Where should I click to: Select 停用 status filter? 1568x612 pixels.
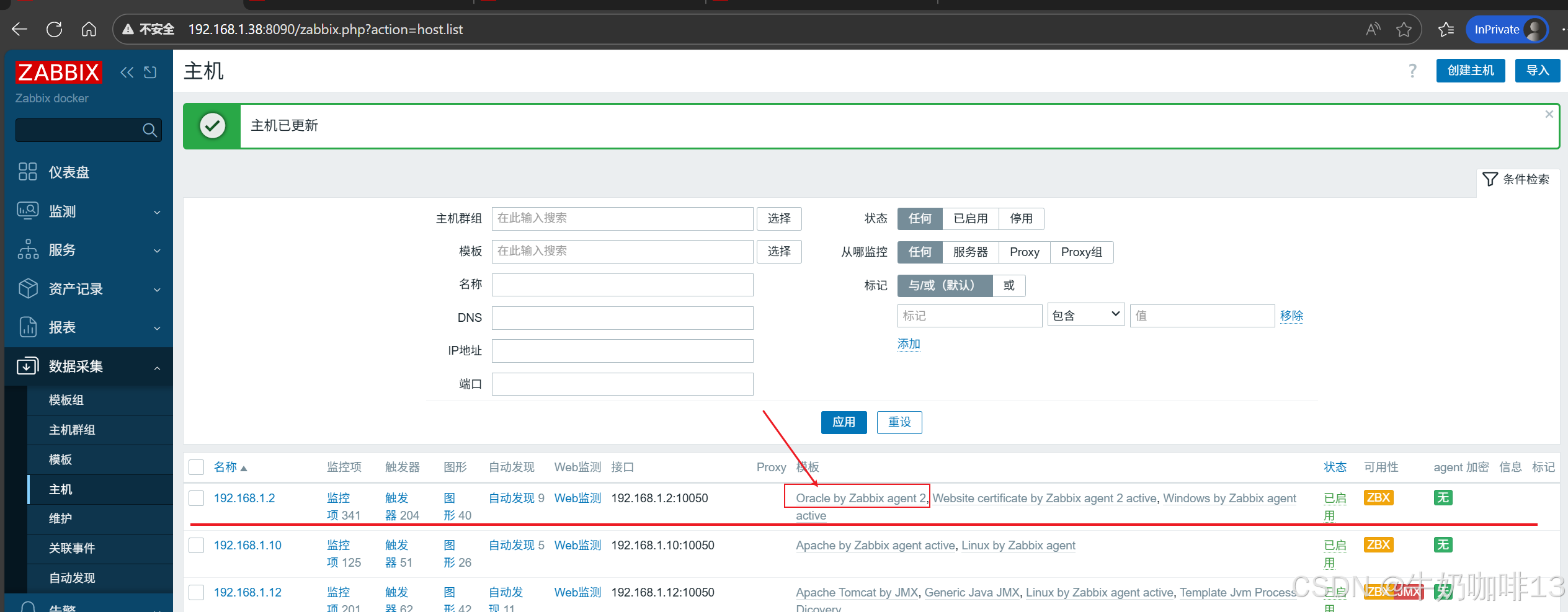[x=1022, y=218]
